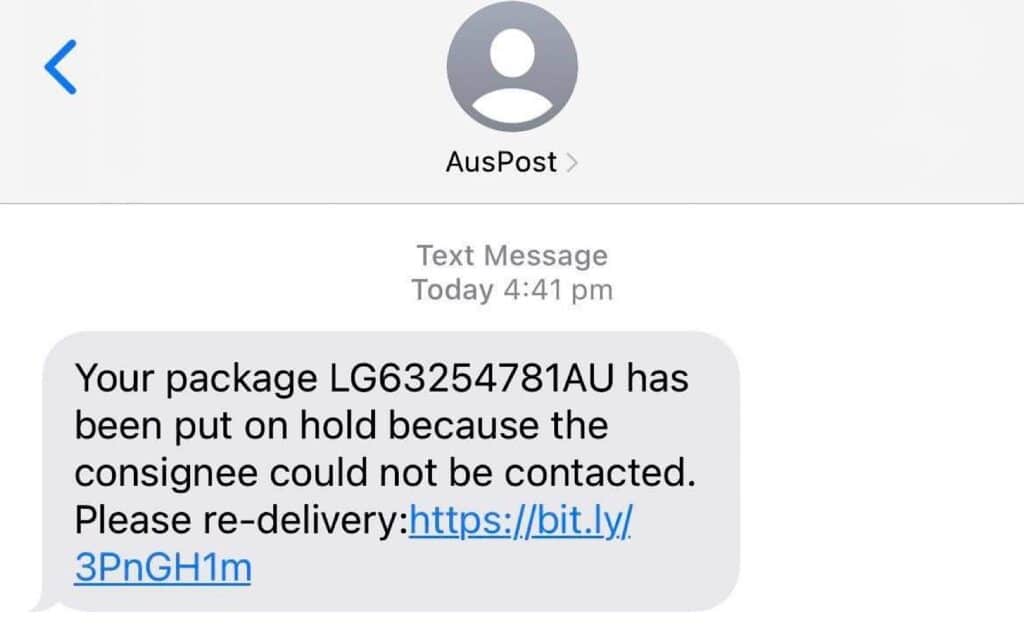The height and width of the screenshot is (640, 1024).
Task: Tap the profile picture placeholder silhouette
Action: click(x=512, y=68)
